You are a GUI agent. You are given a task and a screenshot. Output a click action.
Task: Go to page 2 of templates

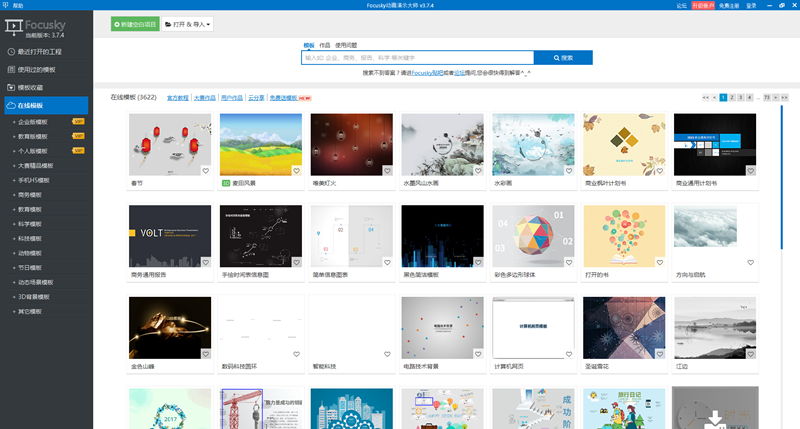pyautogui.click(x=732, y=98)
